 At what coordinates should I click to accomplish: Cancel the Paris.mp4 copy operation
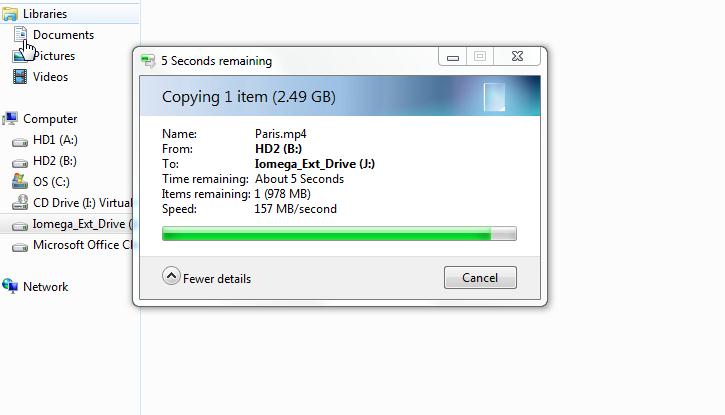pyautogui.click(x=480, y=277)
